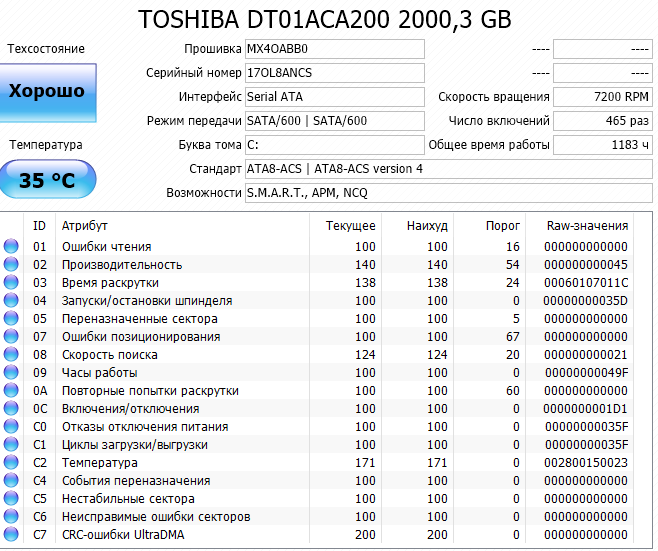The width and height of the screenshot is (658, 551).
Task: Select the Производительность attribute name
Action: tap(122, 265)
